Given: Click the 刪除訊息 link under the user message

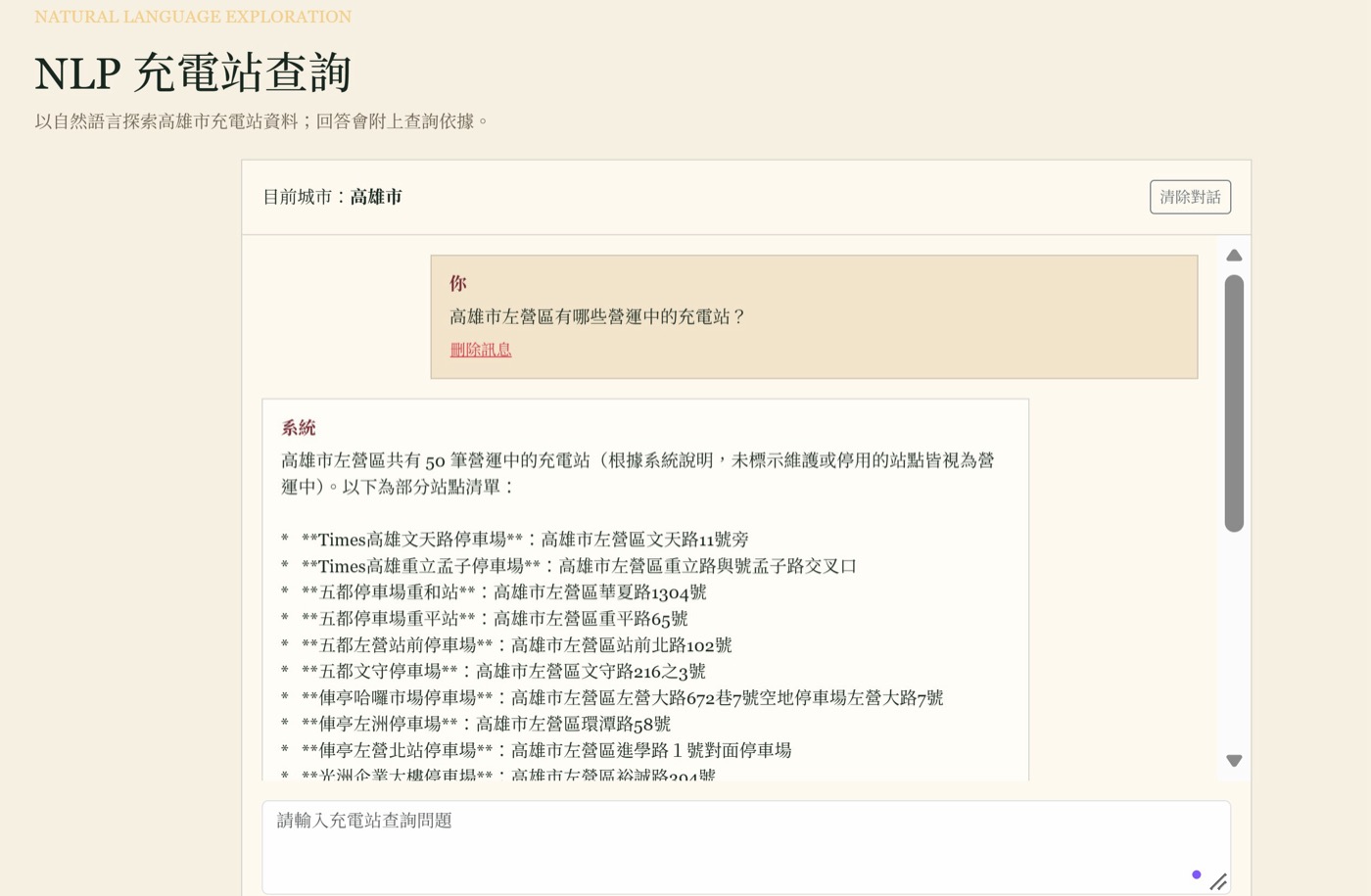Looking at the screenshot, I should (x=480, y=350).
